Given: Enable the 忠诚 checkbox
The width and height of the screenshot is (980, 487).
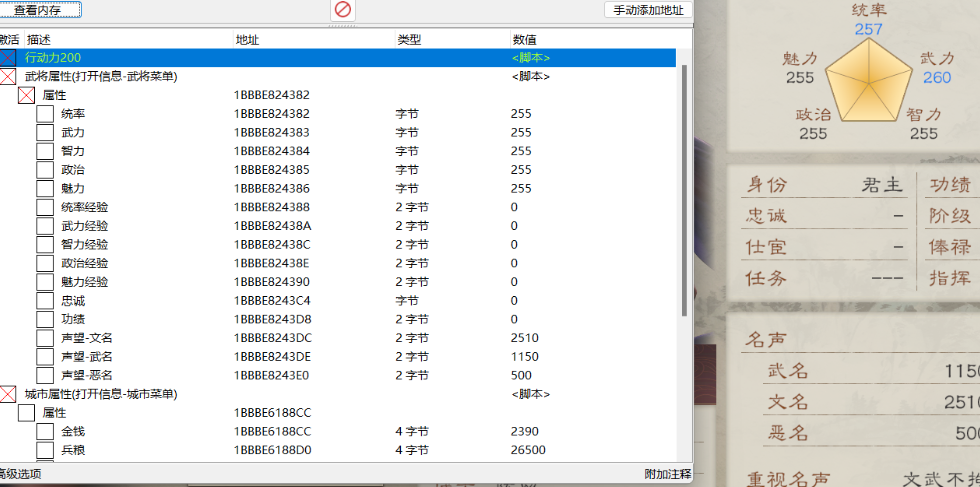Looking at the screenshot, I should pos(45,301).
